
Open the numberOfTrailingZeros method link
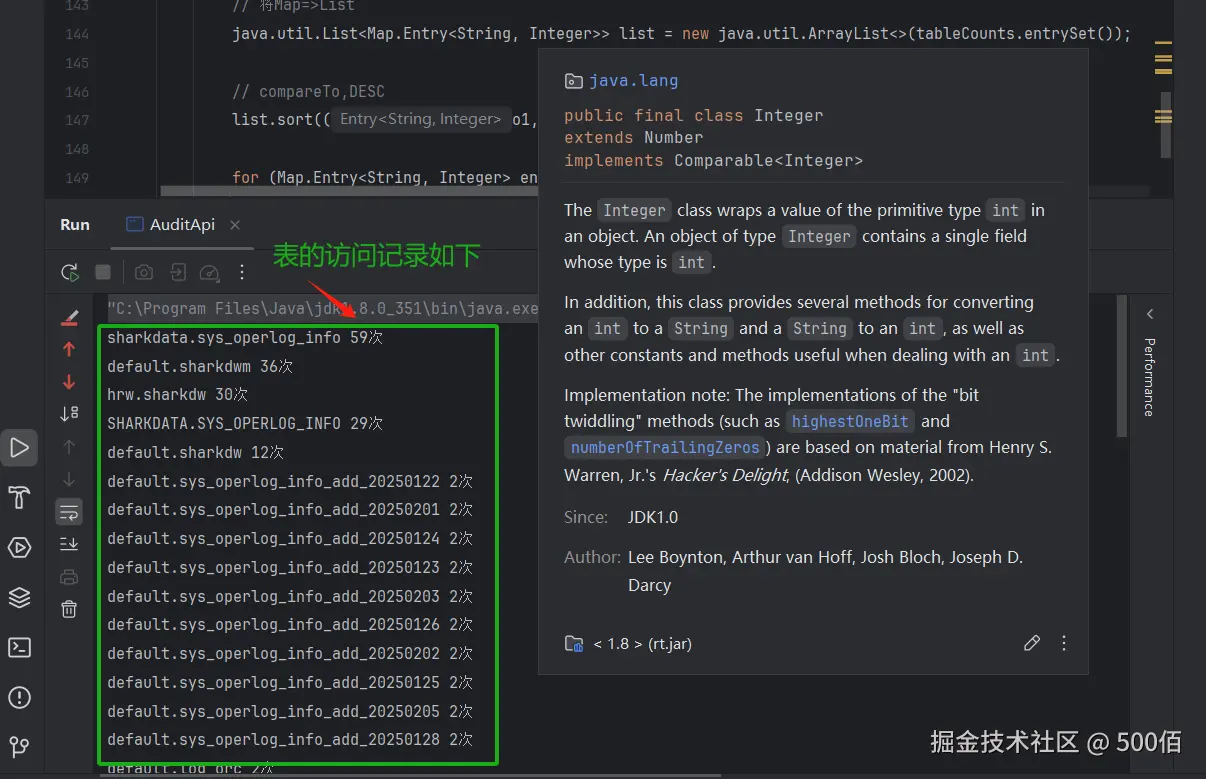click(x=664, y=447)
